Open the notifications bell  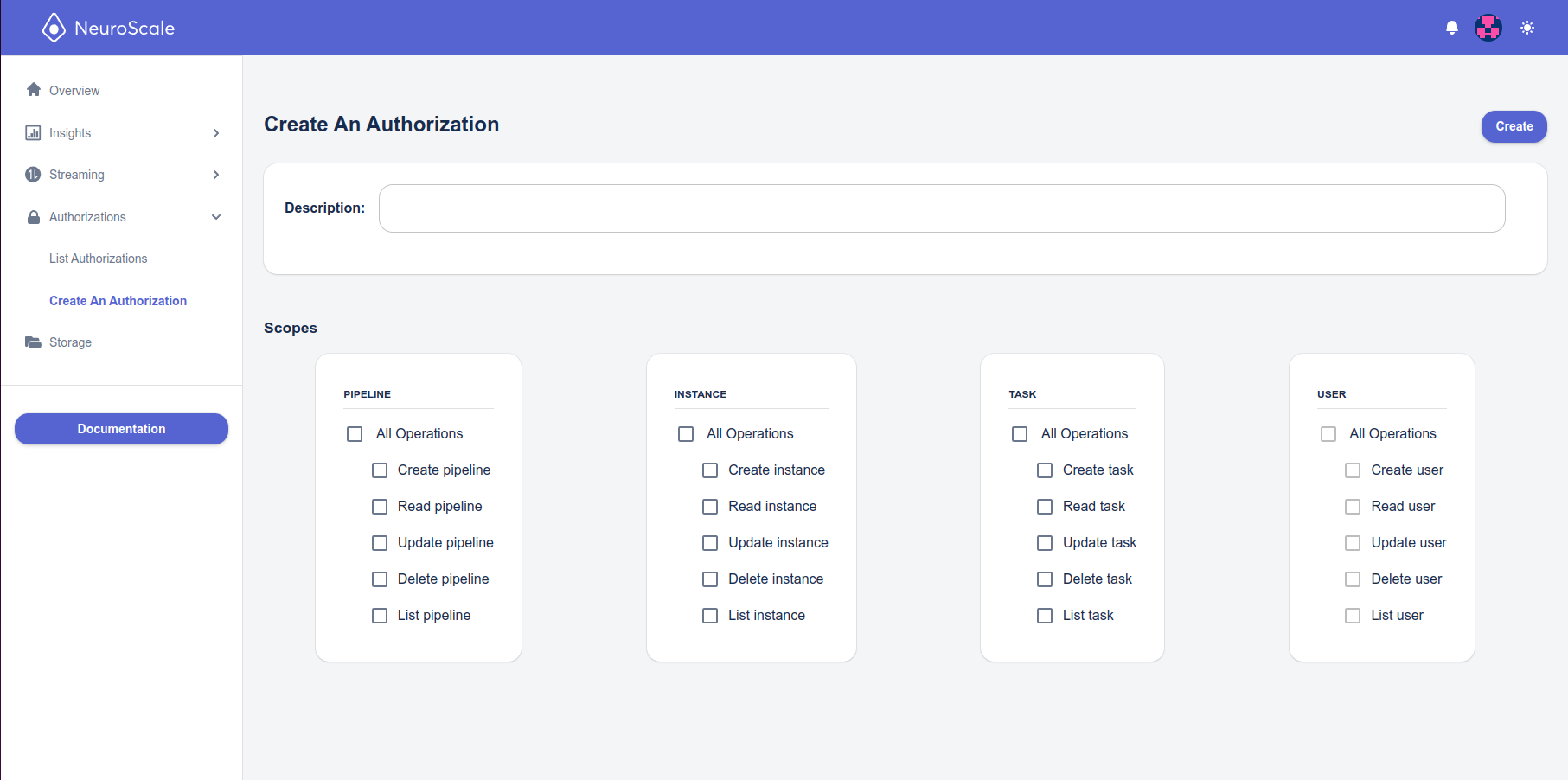tap(1452, 28)
